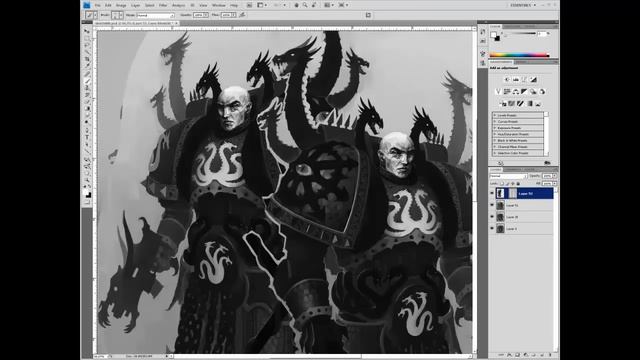This screenshot has height=360, width=640.
Task: Launch Bridge from the application bar
Action: pos(249,5)
